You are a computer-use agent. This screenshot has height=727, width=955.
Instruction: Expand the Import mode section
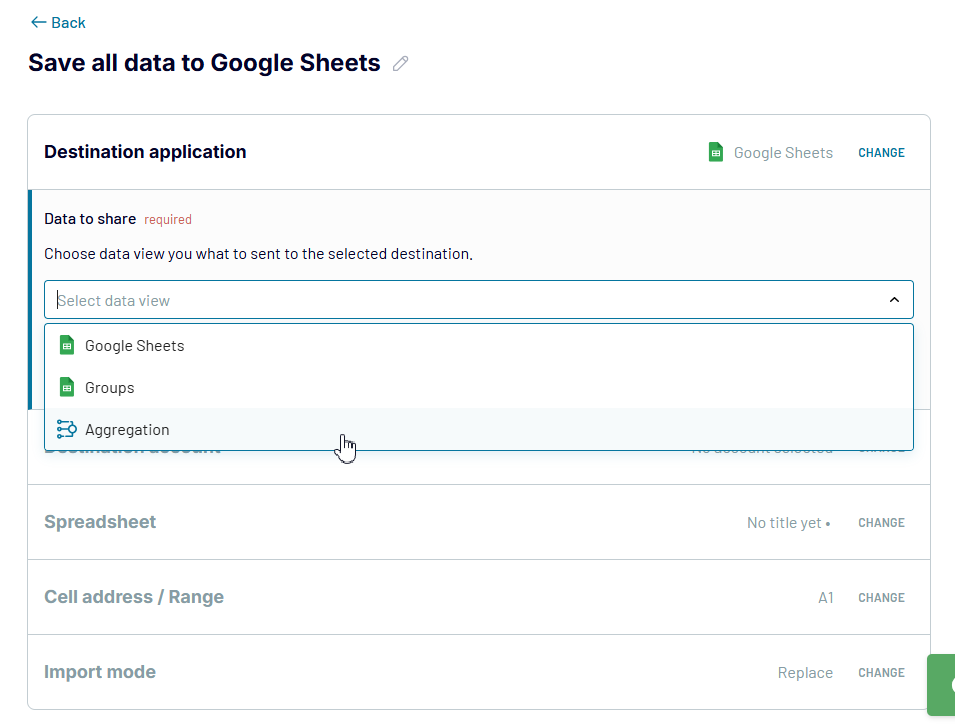100,672
